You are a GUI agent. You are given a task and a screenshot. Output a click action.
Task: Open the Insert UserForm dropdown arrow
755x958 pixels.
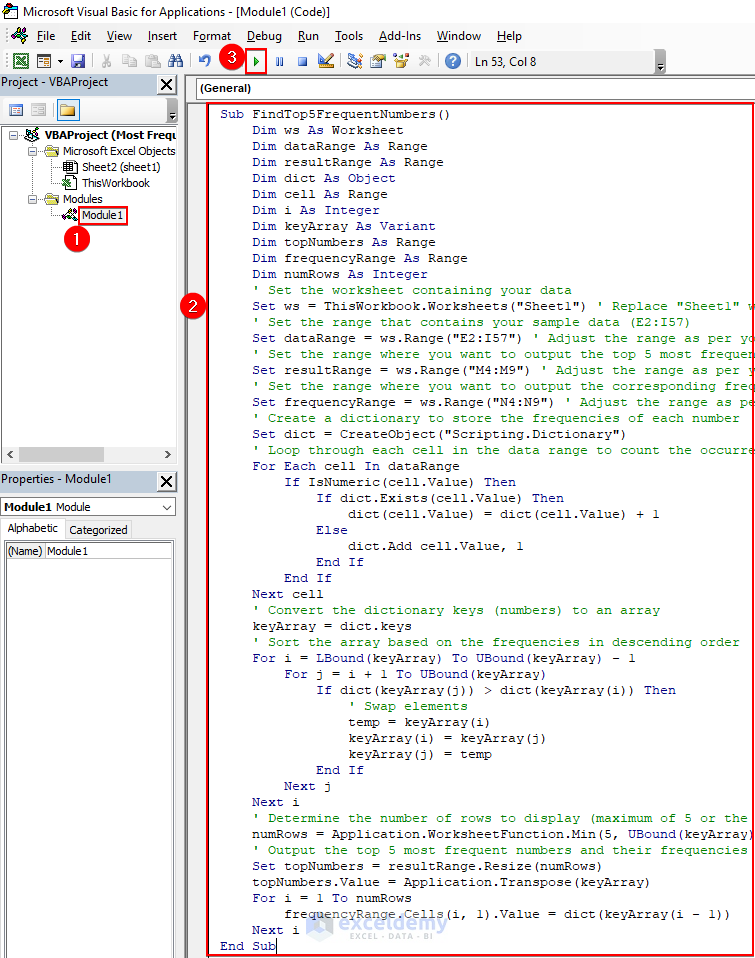(60, 61)
